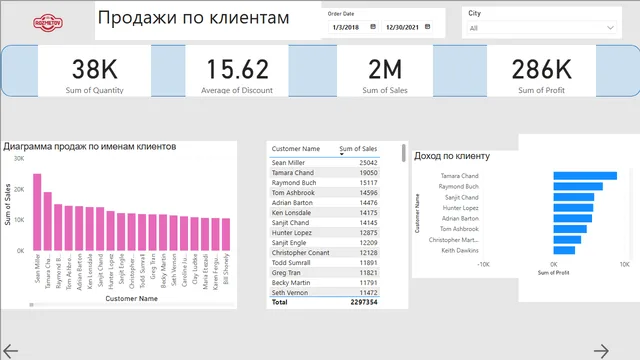Select the Becky Martin table row
The width and height of the screenshot is (640, 360).
coord(324,282)
